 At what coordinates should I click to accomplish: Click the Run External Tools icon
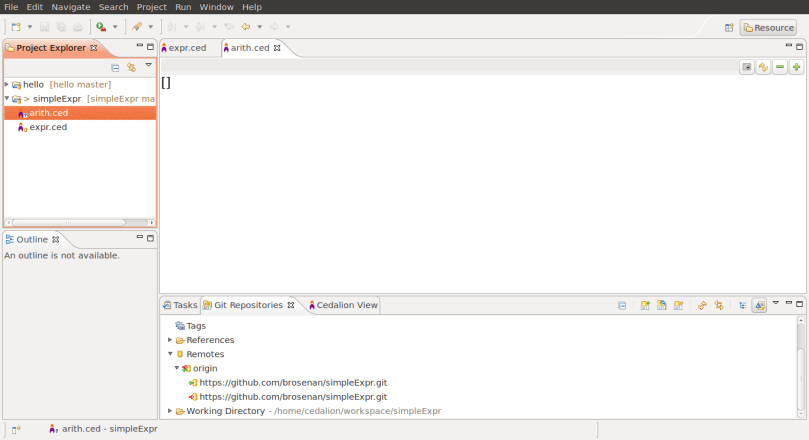pos(101,27)
